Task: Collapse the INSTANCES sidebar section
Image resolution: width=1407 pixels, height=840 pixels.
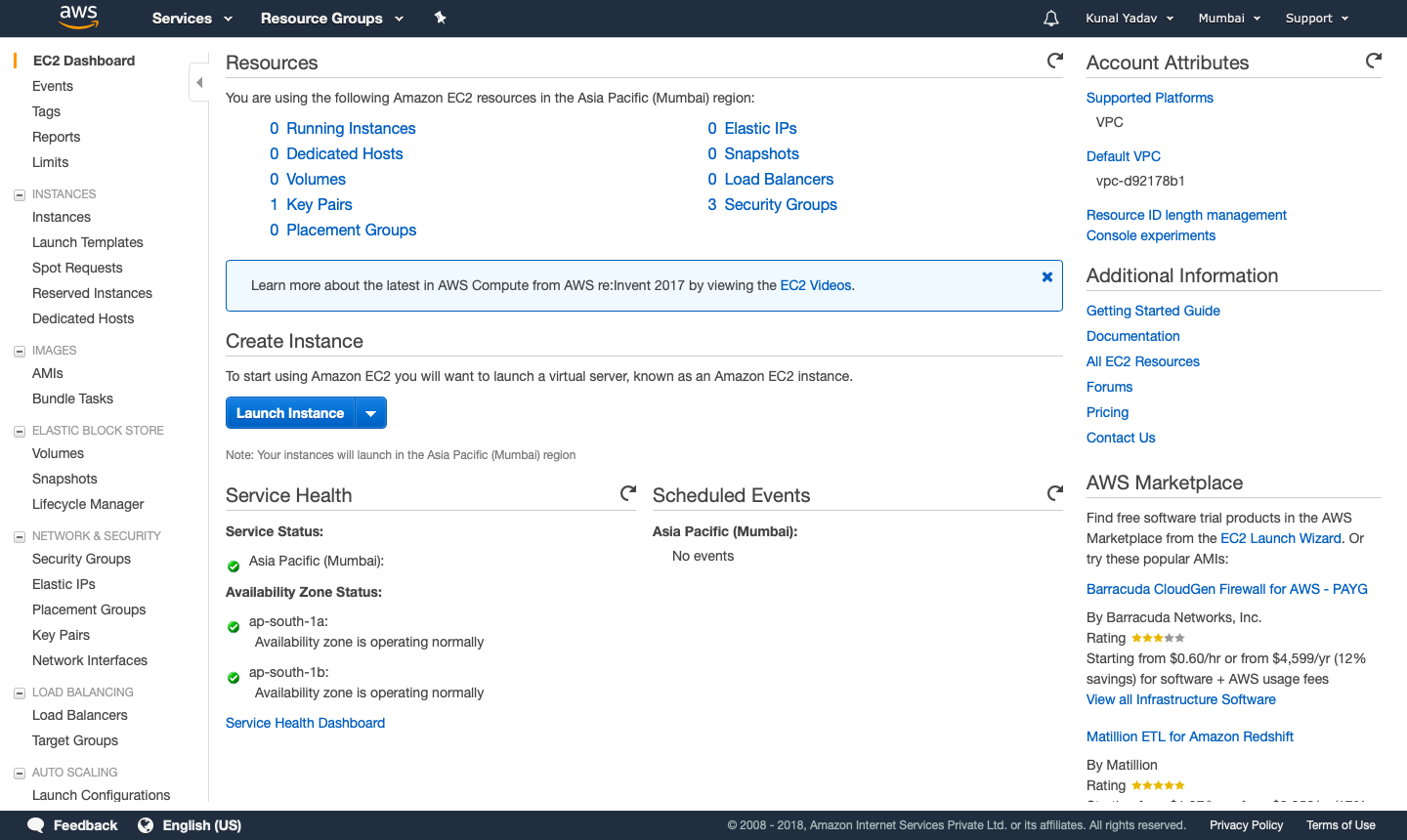Action: coord(20,195)
